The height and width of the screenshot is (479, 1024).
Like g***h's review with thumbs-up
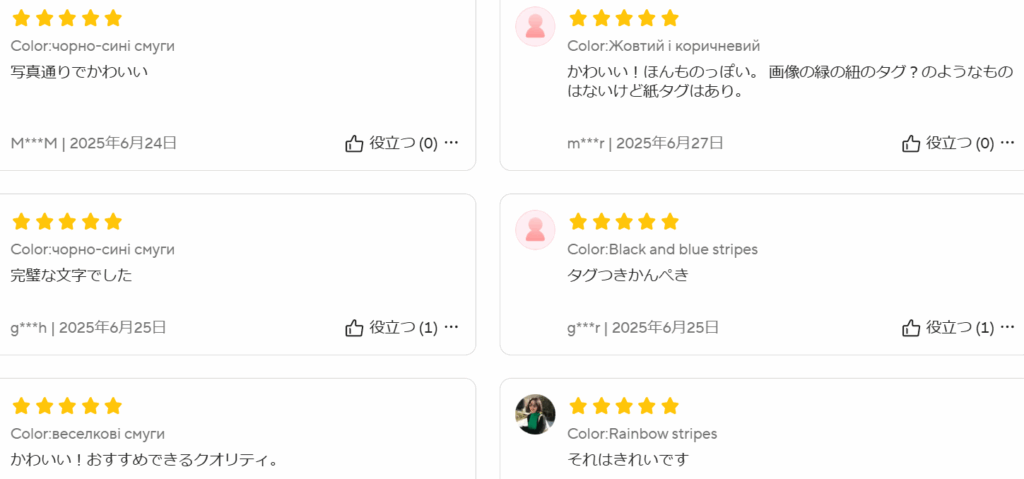[x=354, y=327]
